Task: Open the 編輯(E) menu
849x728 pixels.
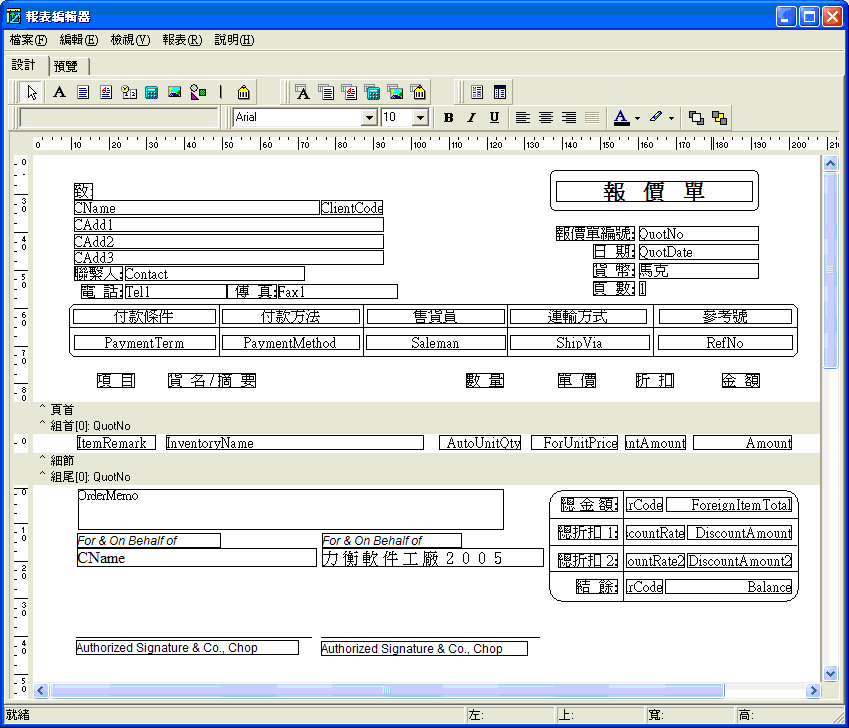Action: (x=79, y=40)
